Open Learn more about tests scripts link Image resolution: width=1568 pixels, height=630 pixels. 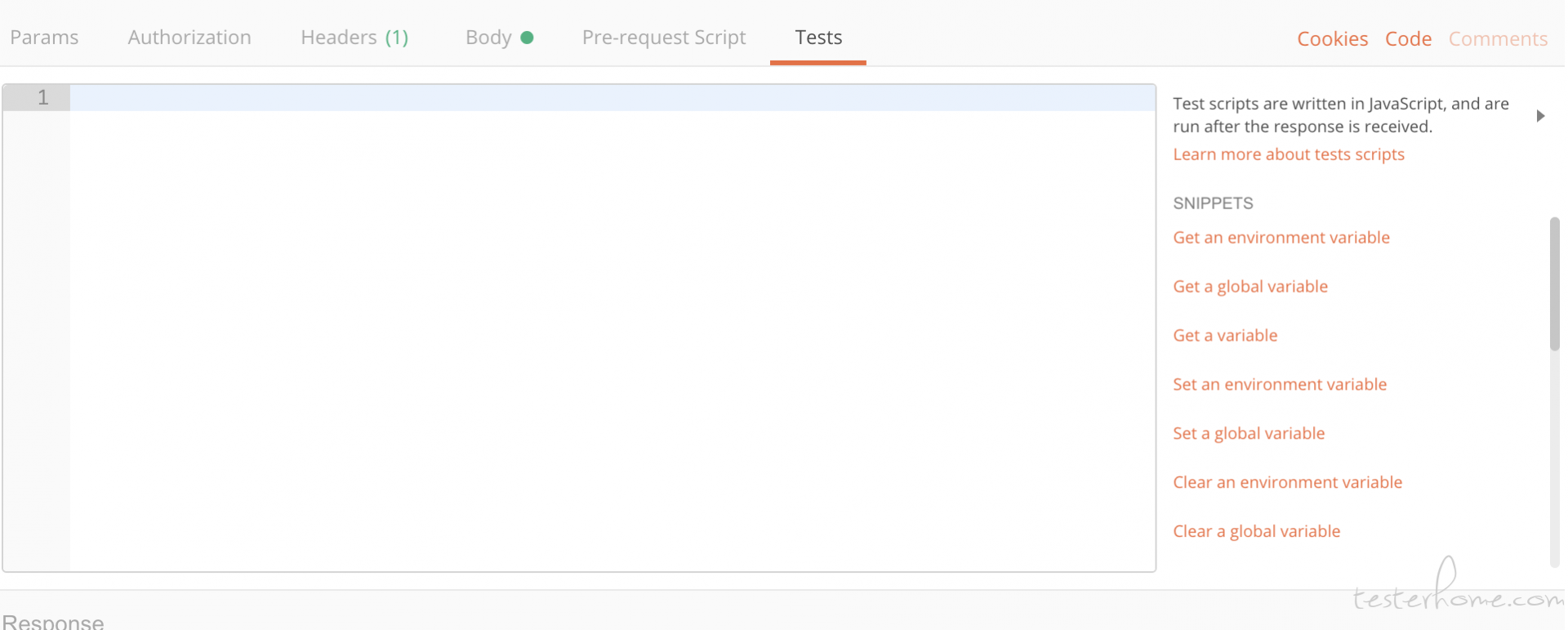tap(1289, 154)
